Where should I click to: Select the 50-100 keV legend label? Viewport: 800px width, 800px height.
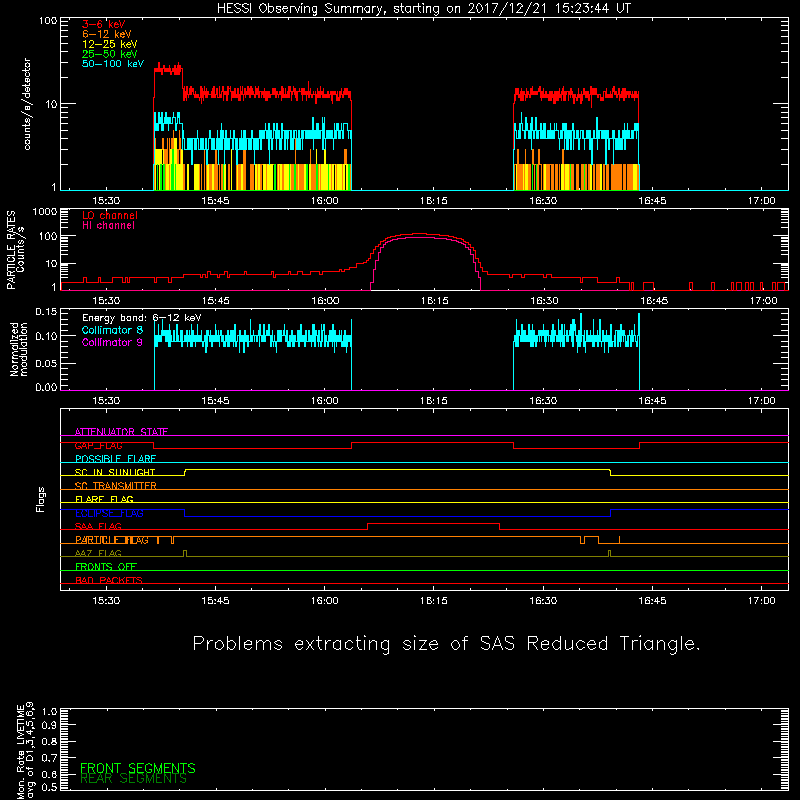point(113,64)
